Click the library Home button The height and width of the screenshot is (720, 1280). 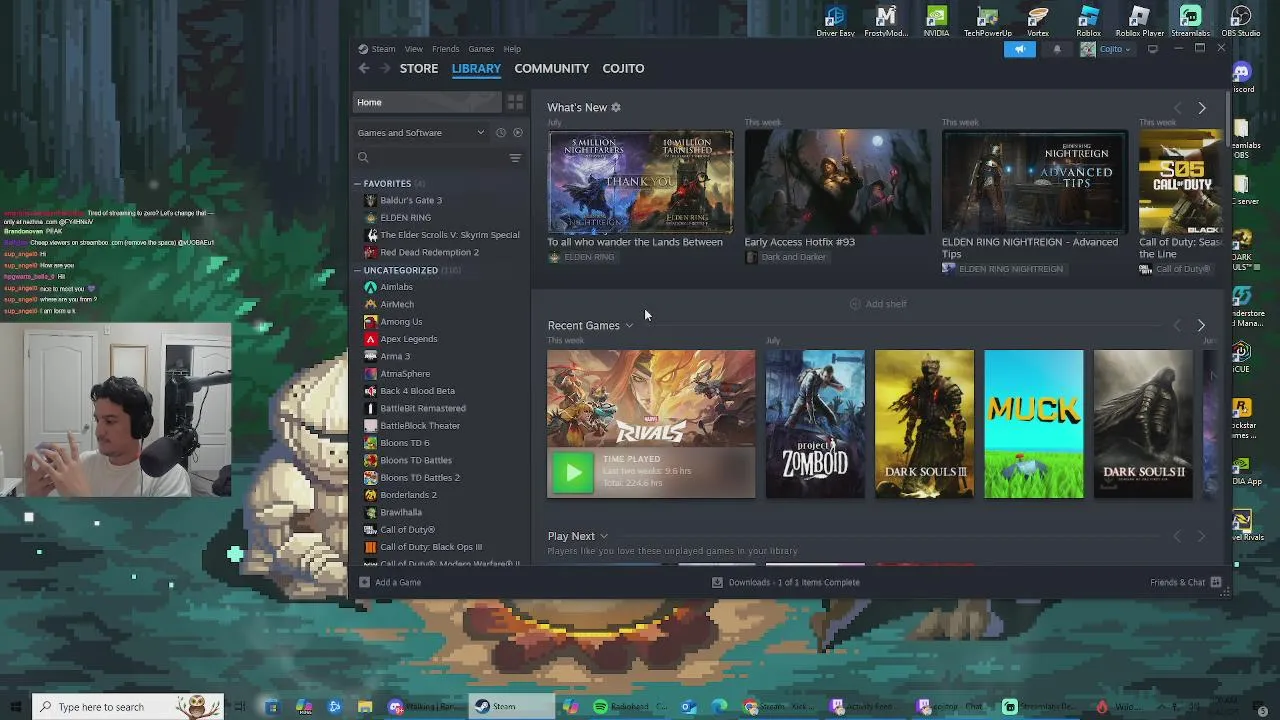click(x=427, y=102)
